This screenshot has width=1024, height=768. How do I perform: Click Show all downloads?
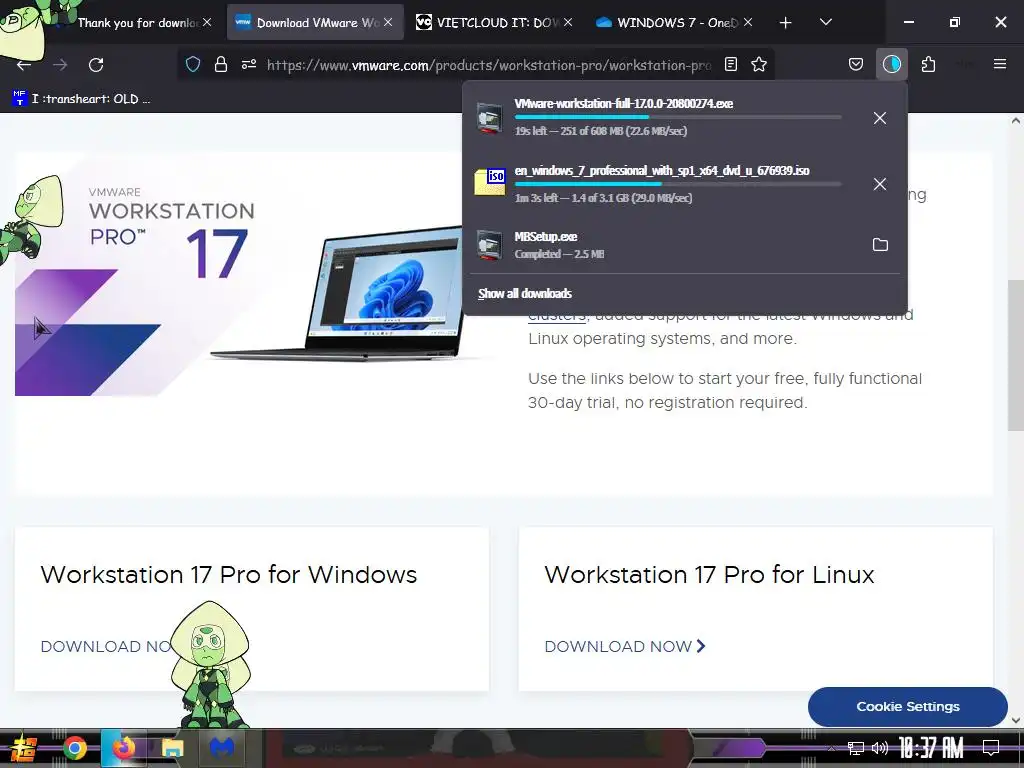[x=524, y=294]
